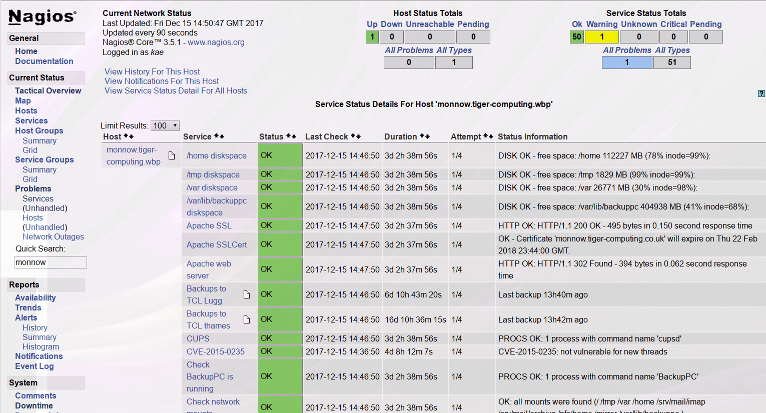Click Unknown header in Service Status Totals

coord(639,24)
